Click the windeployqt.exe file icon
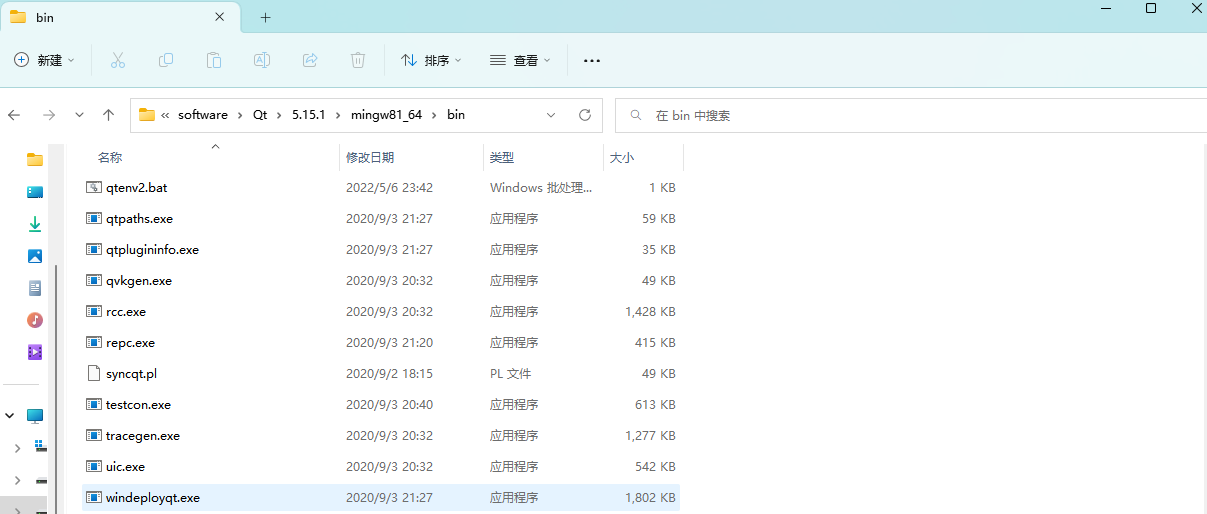This screenshot has height=514, width=1207. 94,497
